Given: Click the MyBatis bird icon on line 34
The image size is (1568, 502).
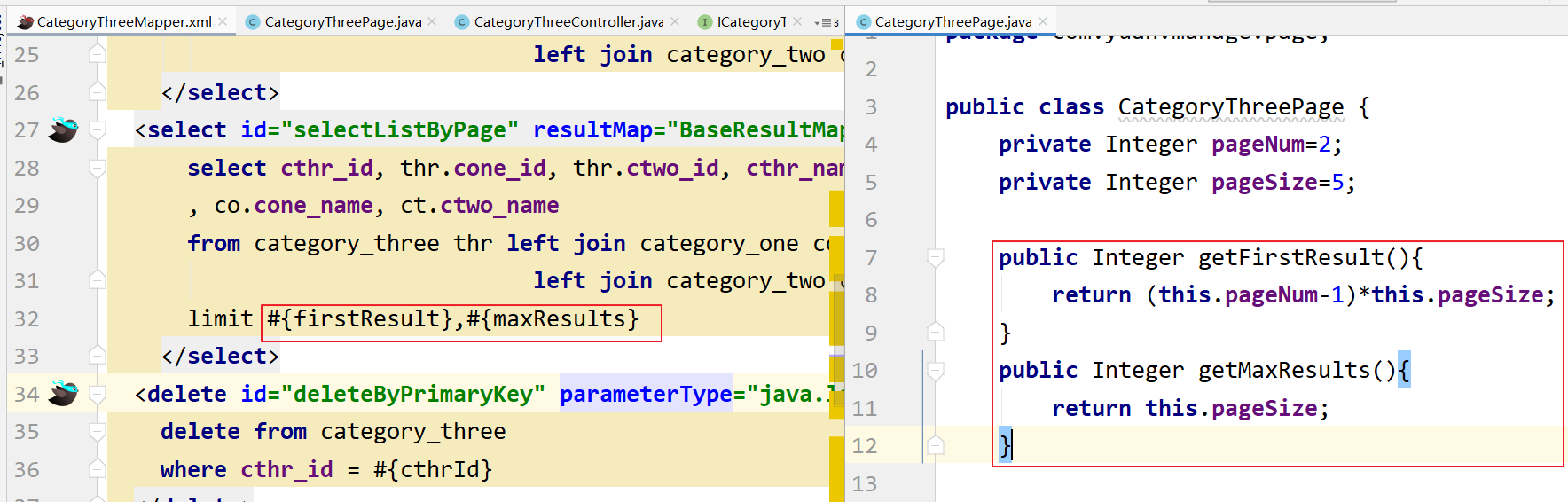Looking at the screenshot, I should [63, 393].
